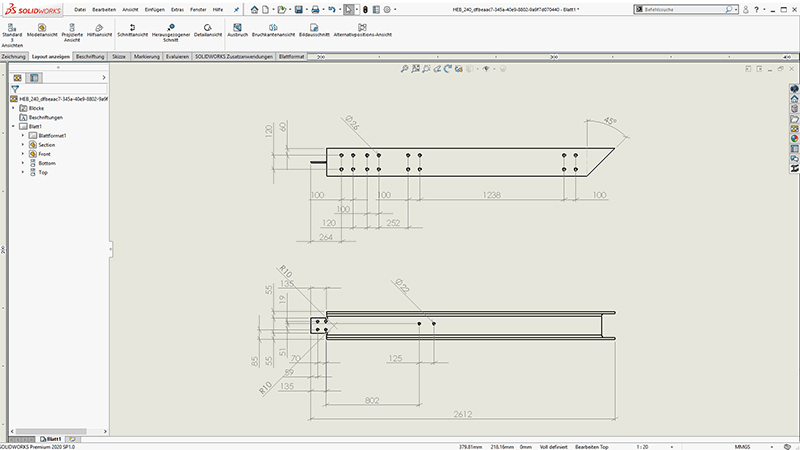Open the Blattformat tab
The height and width of the screenshot is (450, 800).
click(293, 57)
